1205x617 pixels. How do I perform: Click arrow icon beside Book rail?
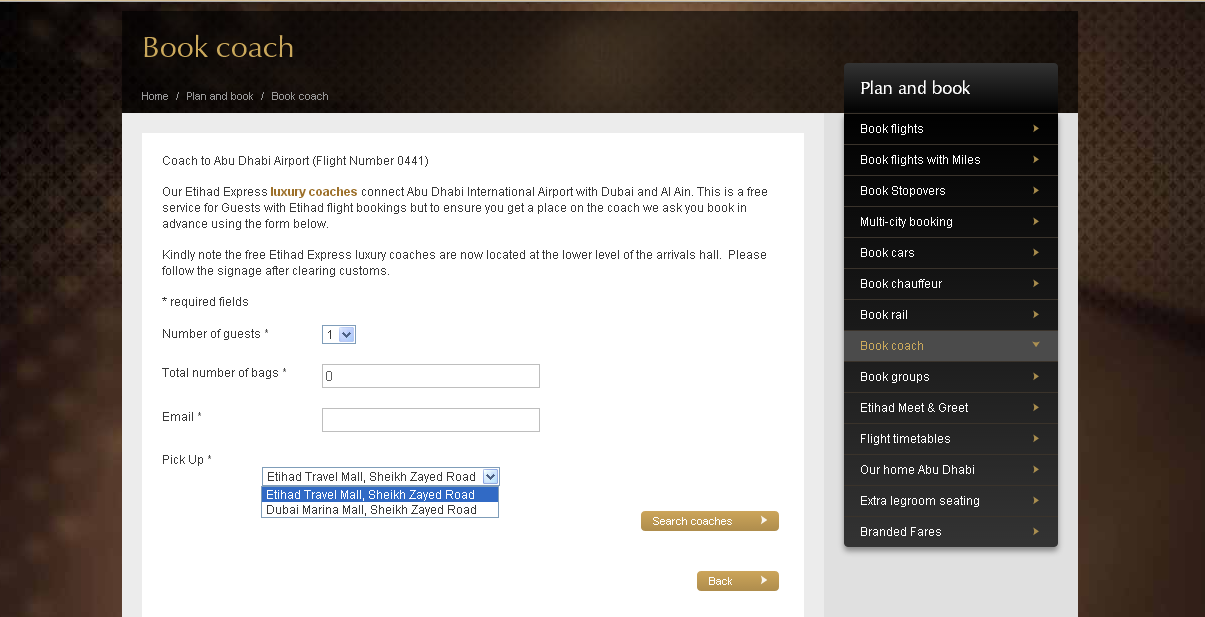coord(1036,315)
